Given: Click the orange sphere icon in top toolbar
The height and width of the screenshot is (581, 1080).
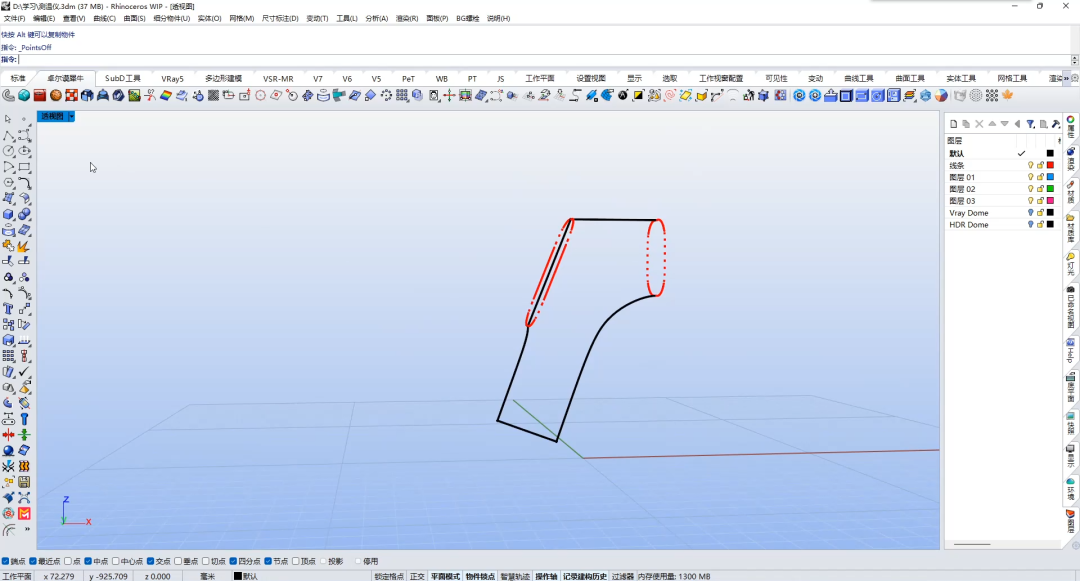Looking at the screenshot, I should tap(56, 96).
